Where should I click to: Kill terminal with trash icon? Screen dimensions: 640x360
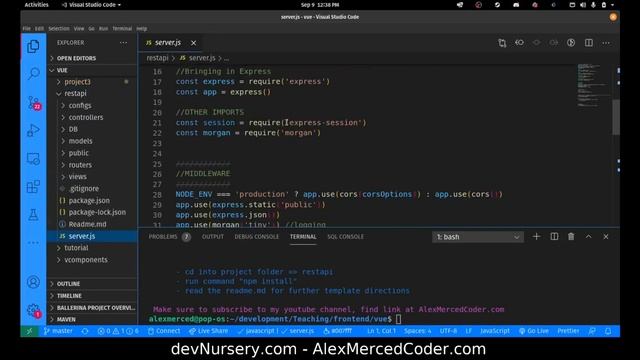571,237
